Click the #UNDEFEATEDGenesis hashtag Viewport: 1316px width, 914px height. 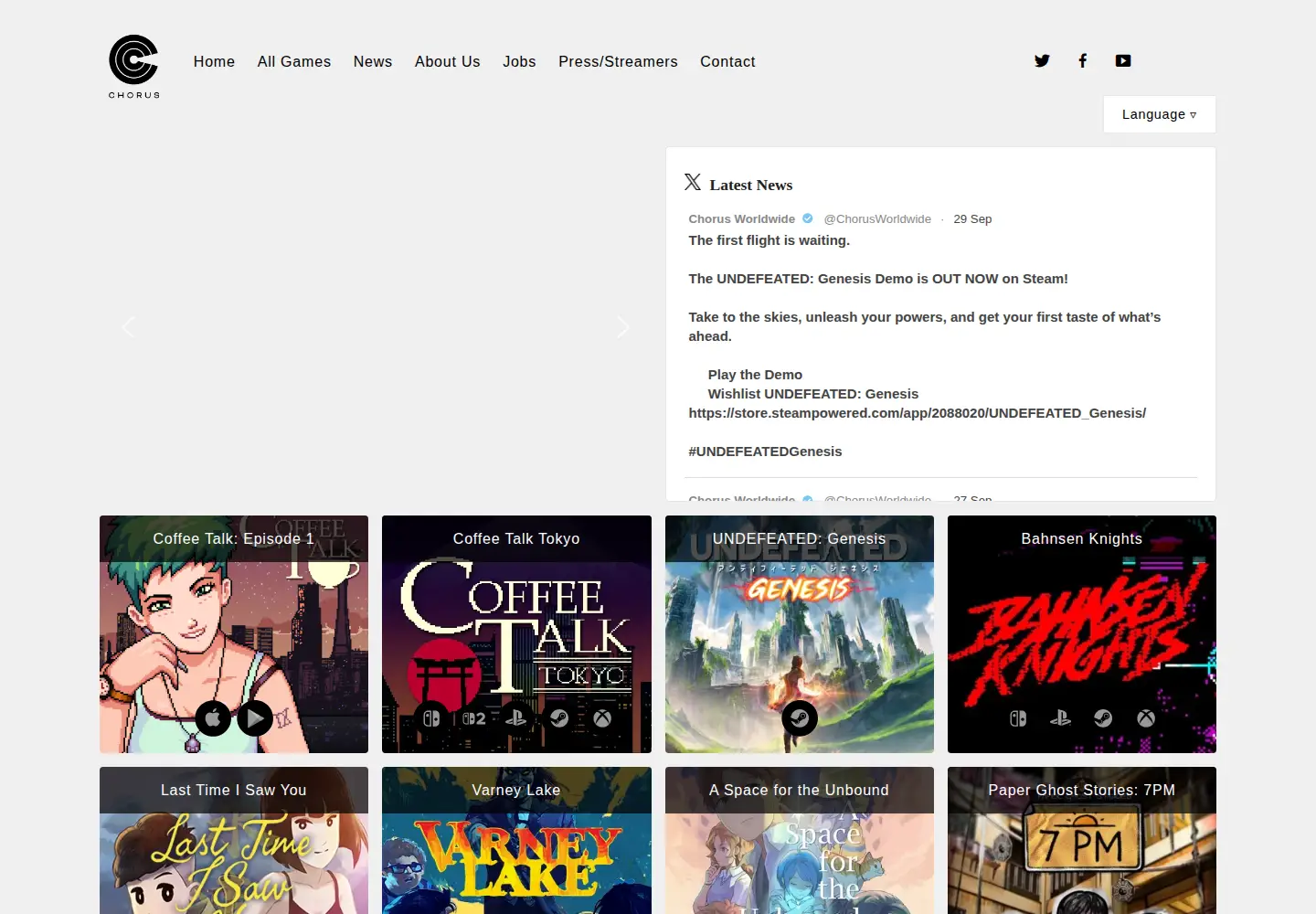765,452
